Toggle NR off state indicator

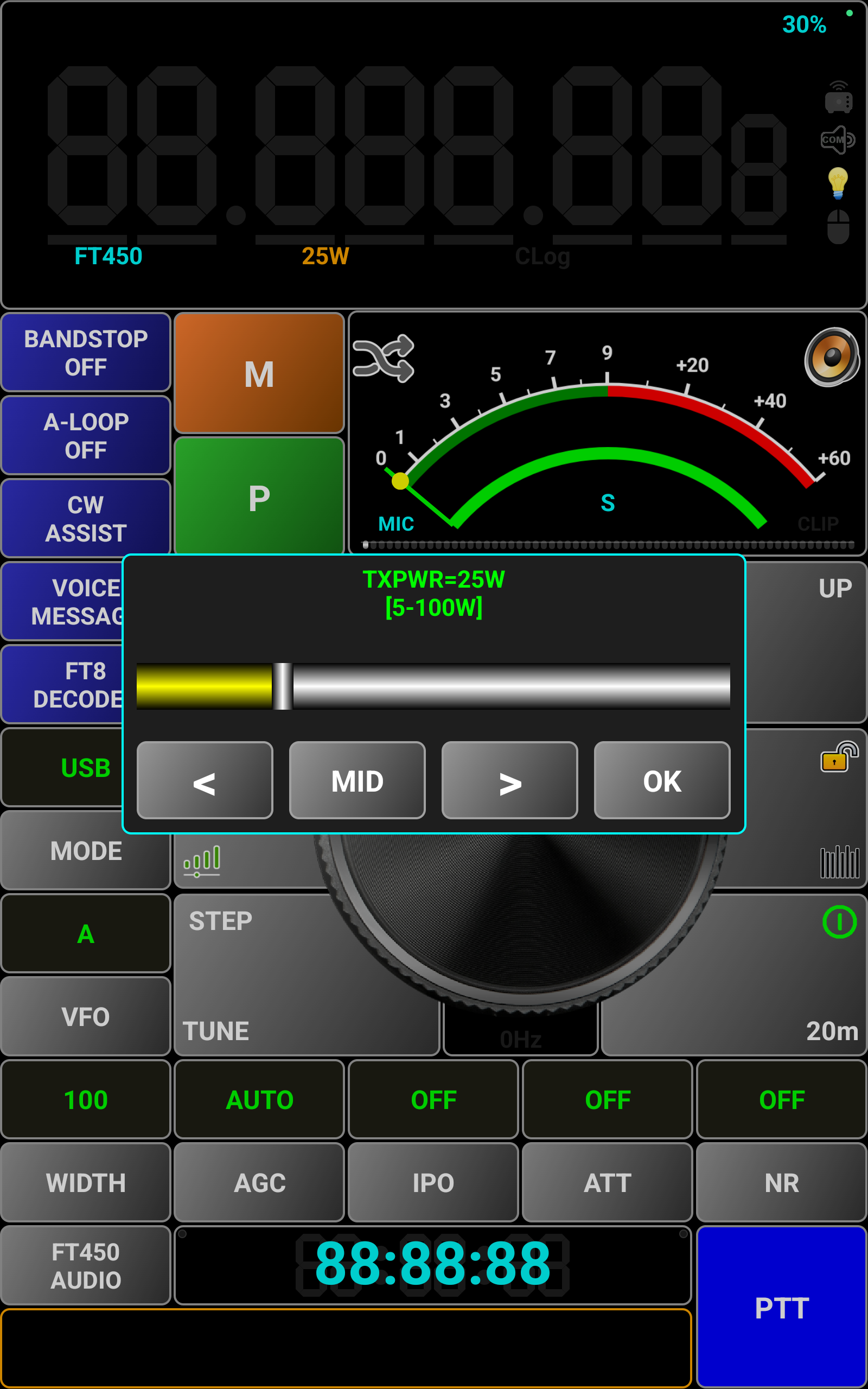click(x=781, y=1100)
